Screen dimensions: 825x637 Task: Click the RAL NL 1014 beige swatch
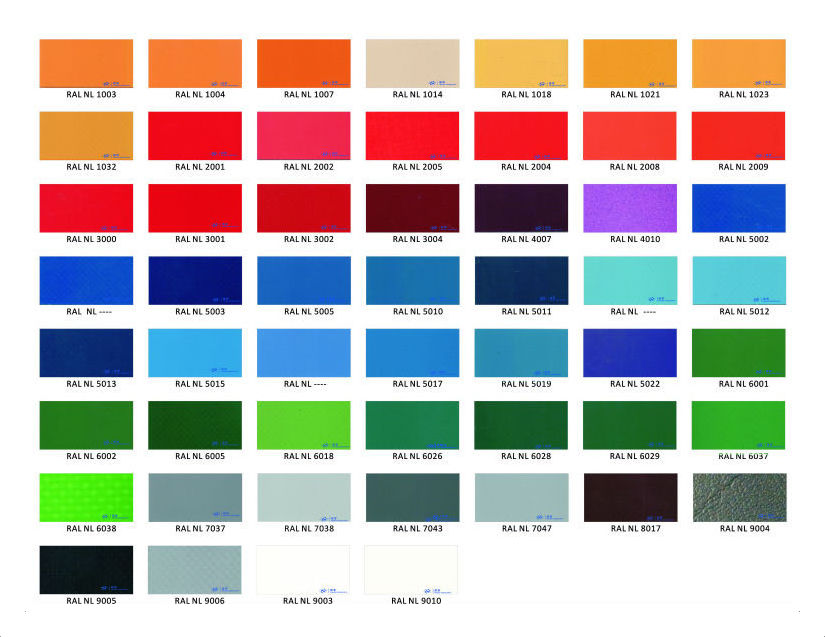(412, 63)
